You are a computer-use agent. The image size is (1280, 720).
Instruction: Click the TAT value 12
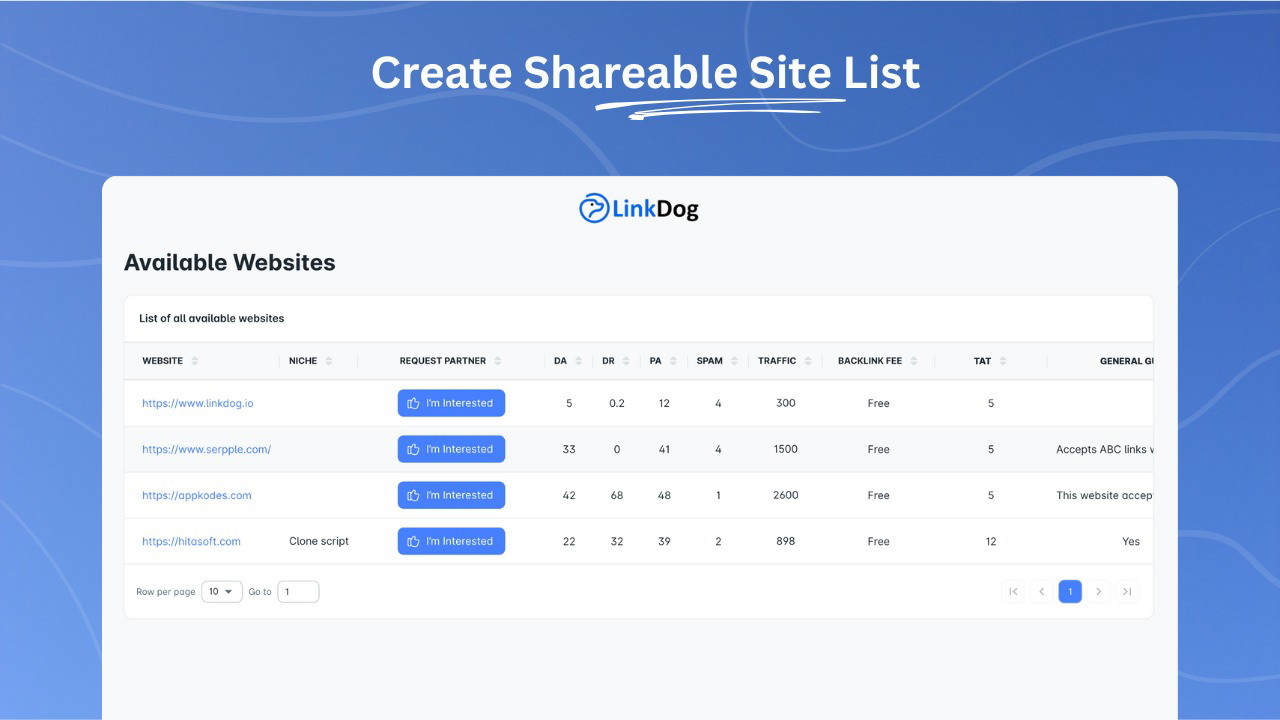tap(991, 541)
